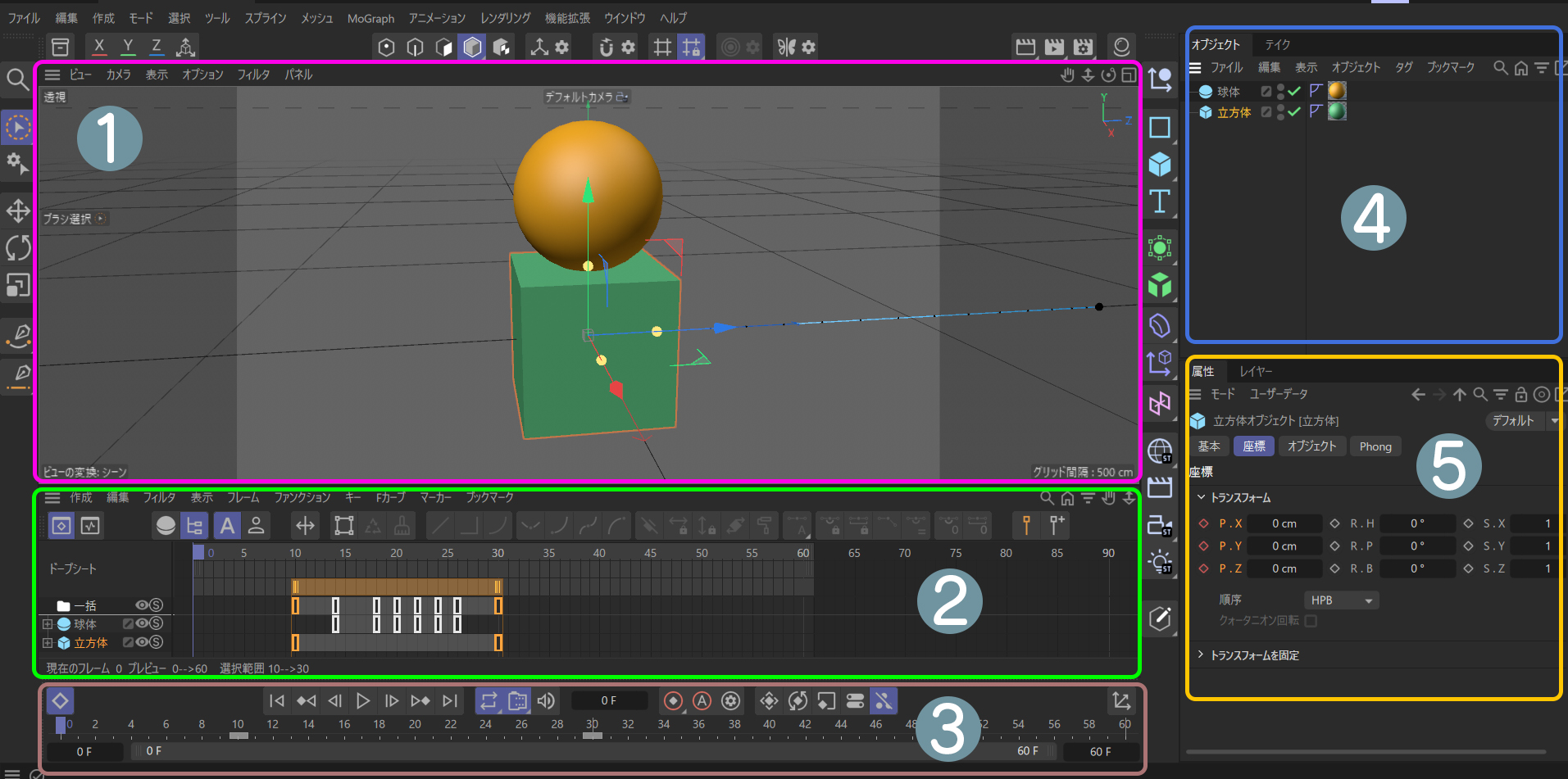The image size is (1568, 779).
Task: Toggle visibility eye for 立方体 in dope sheet
Action: coord(142,643)
